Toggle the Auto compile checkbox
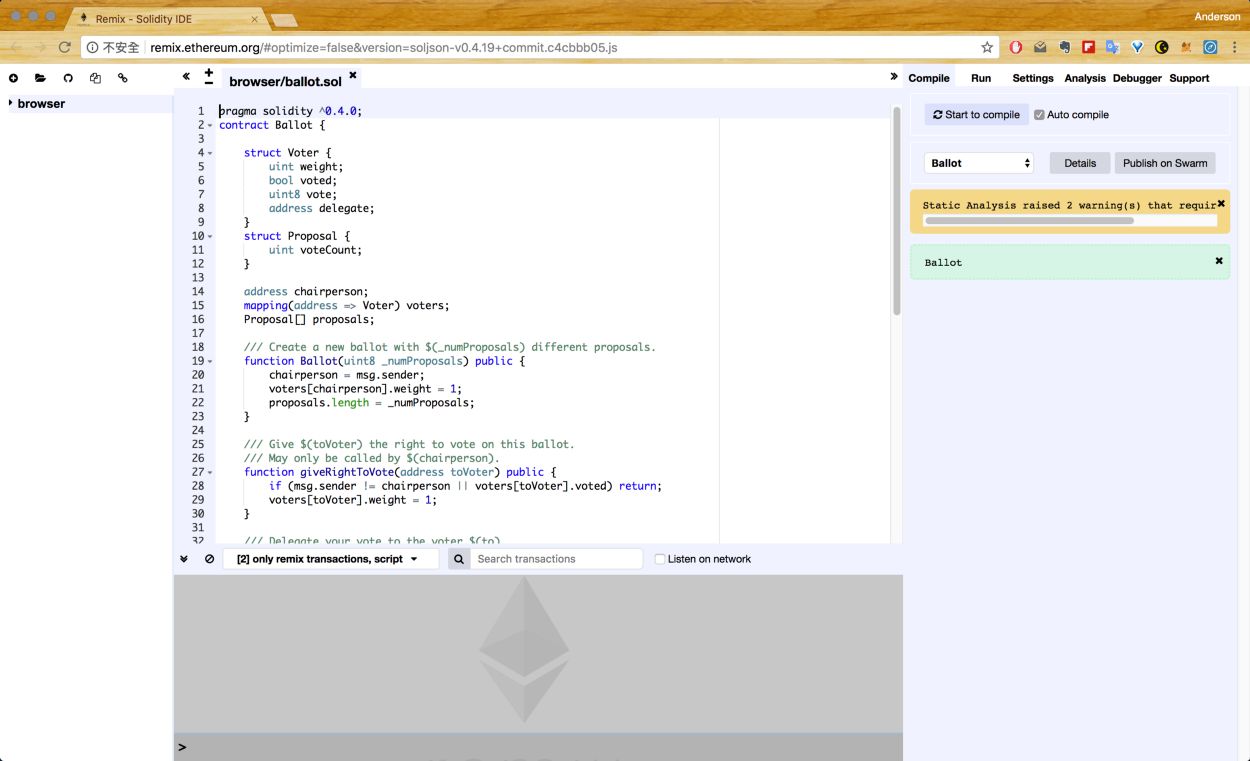Viewport: 1250px width, 761px height. [x=1039, y=115]
